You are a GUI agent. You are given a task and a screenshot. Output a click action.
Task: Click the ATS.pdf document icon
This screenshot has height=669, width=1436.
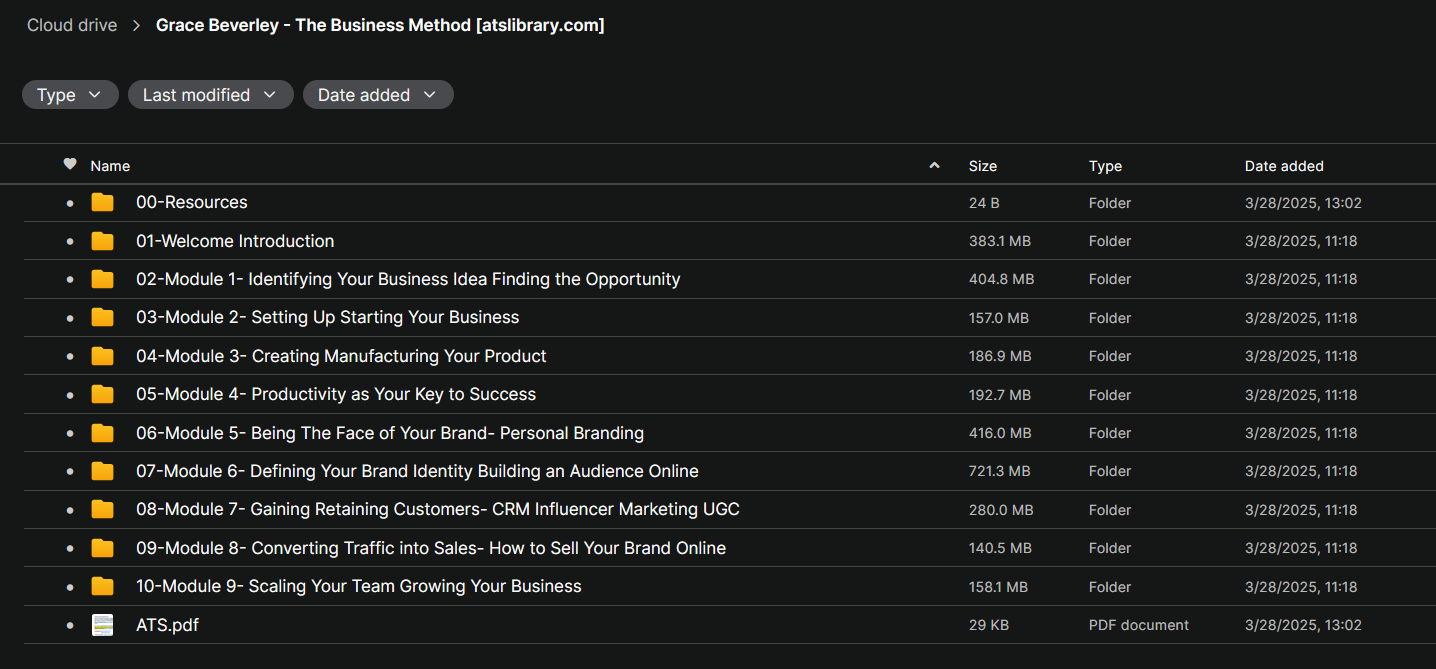pyautogui.click(x=102, y=625)
